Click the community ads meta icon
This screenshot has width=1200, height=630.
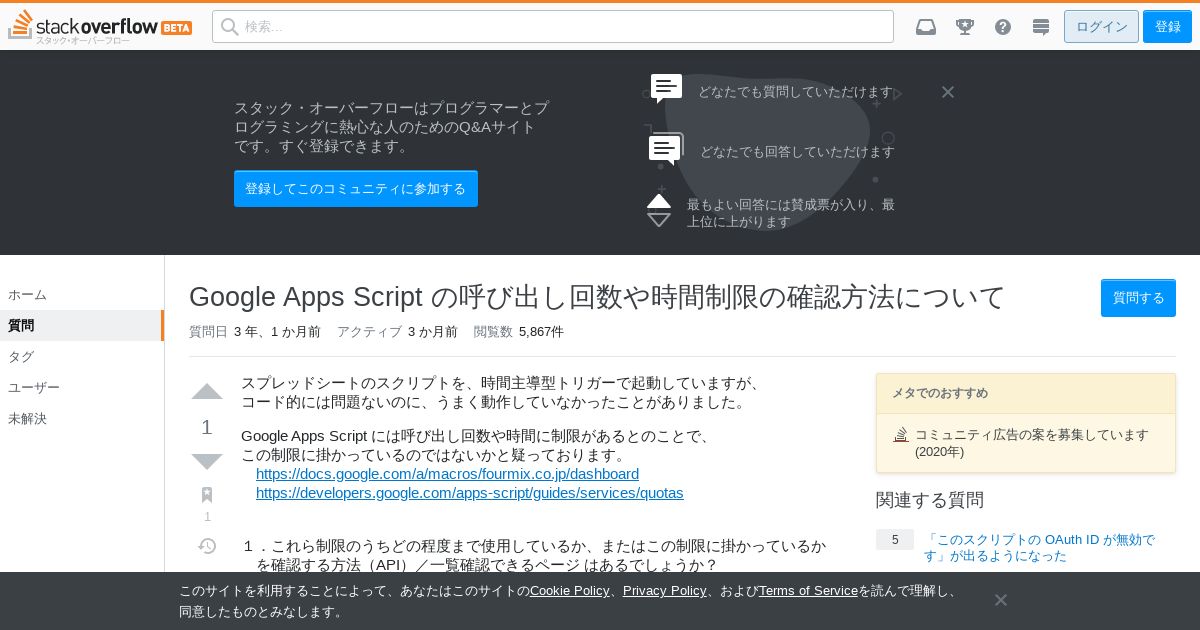[901, 435]
